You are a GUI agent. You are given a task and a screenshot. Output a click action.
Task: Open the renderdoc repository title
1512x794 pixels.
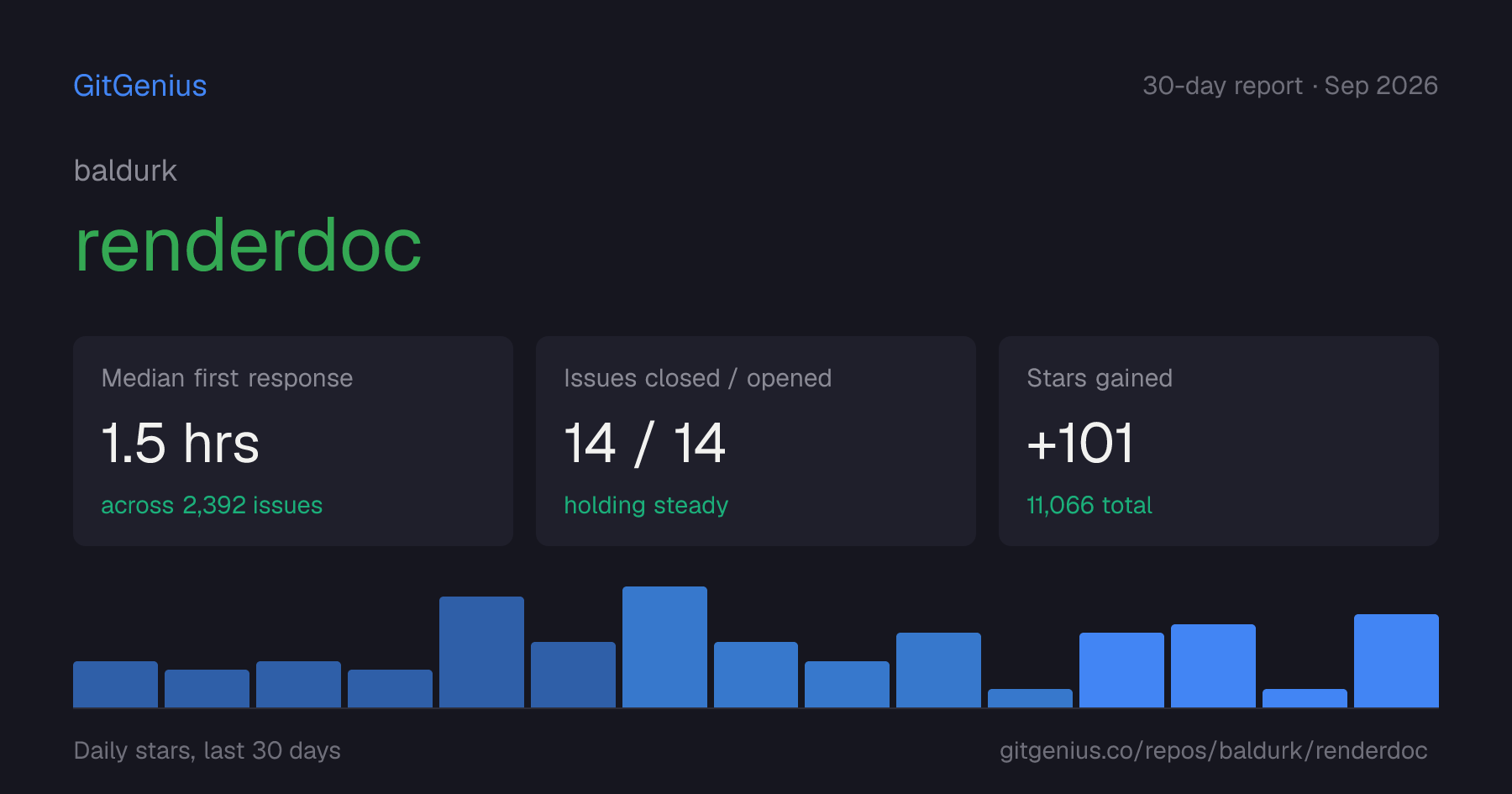click(x=248, y=245)
